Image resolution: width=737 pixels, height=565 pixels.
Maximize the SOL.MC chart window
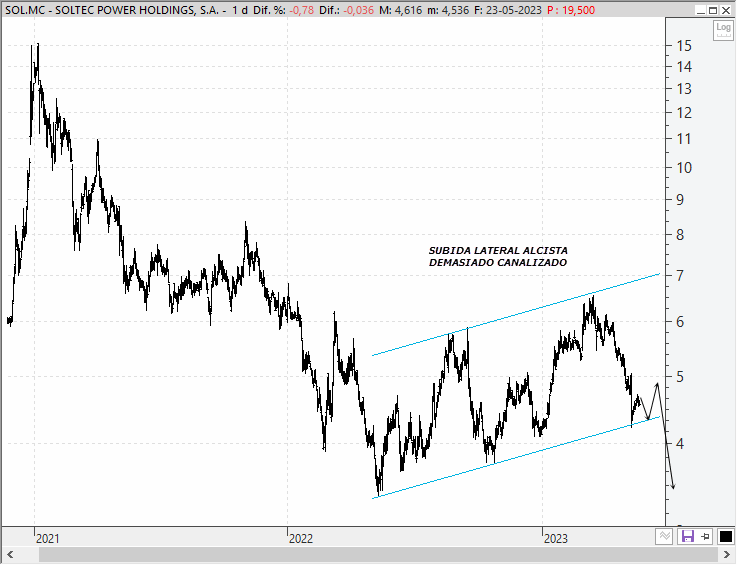click(x=713, y=10)
